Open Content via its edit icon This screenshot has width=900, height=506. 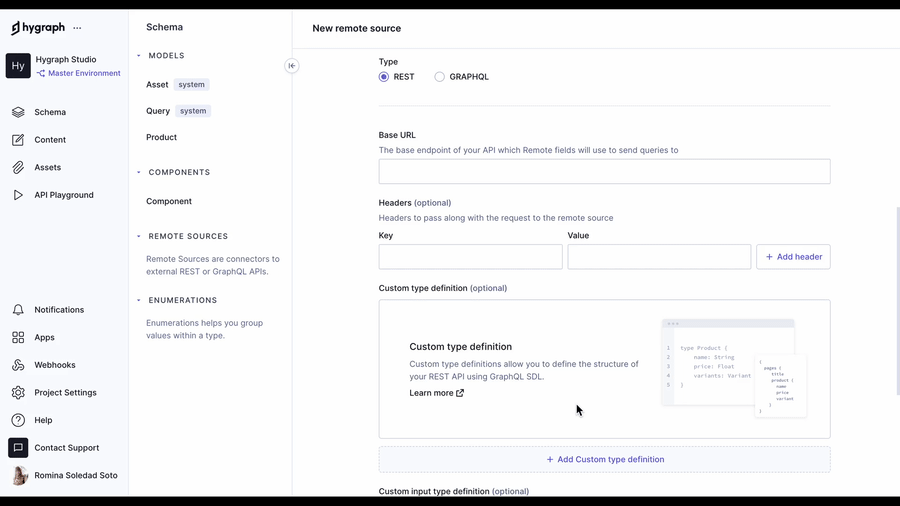18,140
